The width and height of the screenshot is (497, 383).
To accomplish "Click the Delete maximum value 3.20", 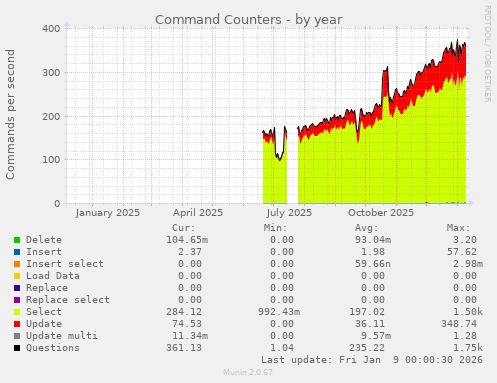I will (465, 240).
